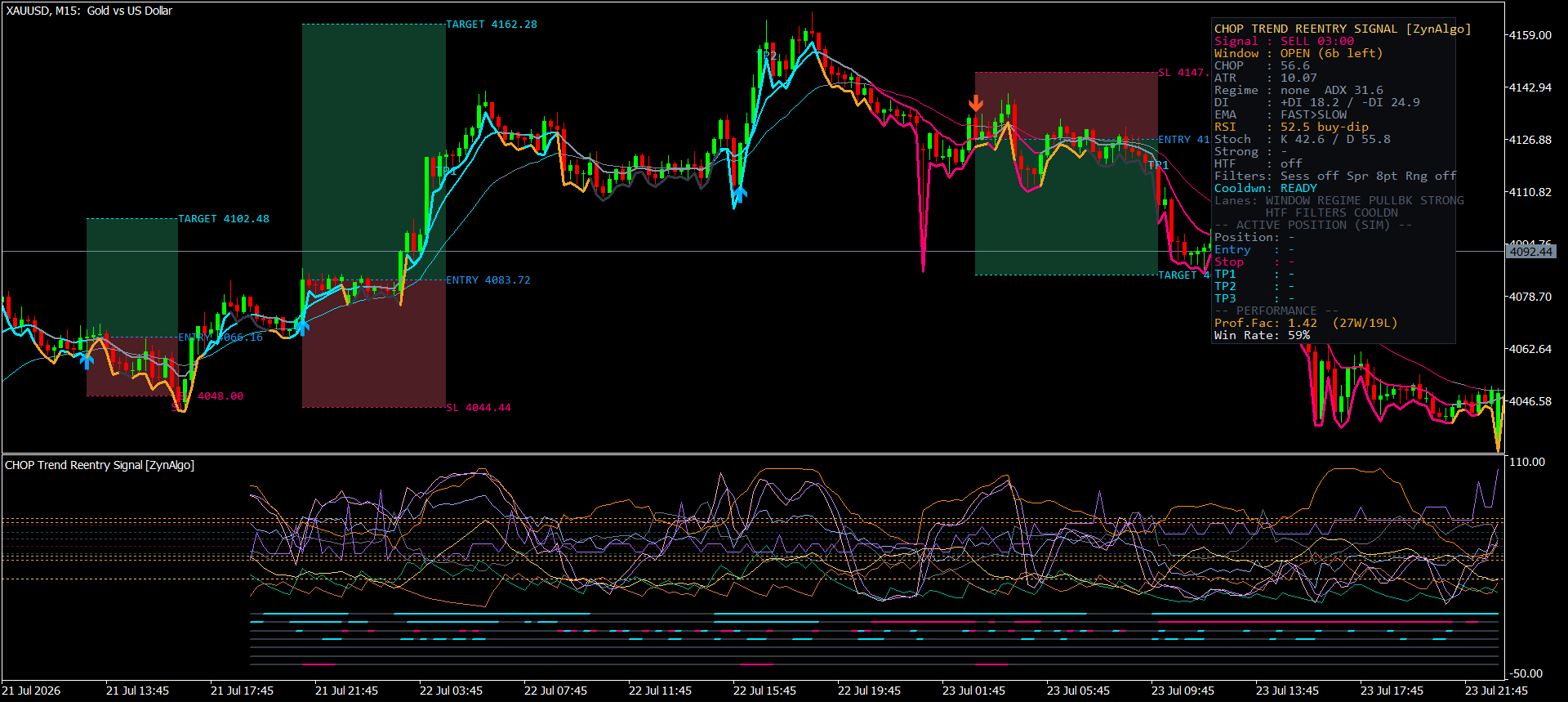Select the ENTRY 4083.72 label

[488, 280]
